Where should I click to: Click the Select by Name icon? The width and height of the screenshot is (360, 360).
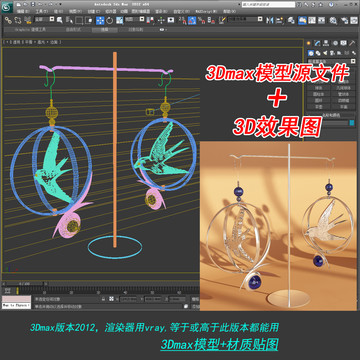coord(69,20)
